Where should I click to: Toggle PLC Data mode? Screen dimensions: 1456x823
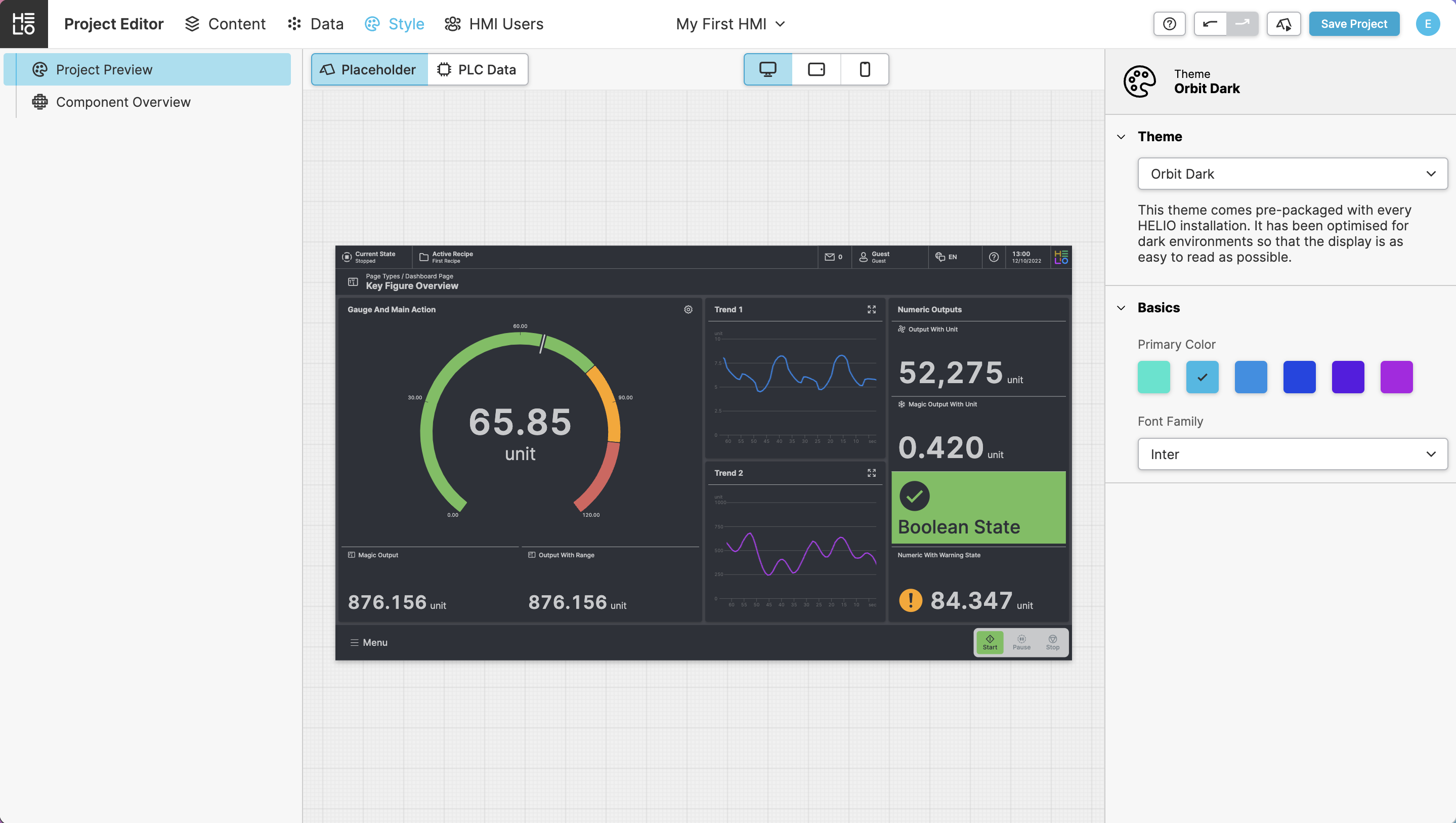tap(478, 69)
